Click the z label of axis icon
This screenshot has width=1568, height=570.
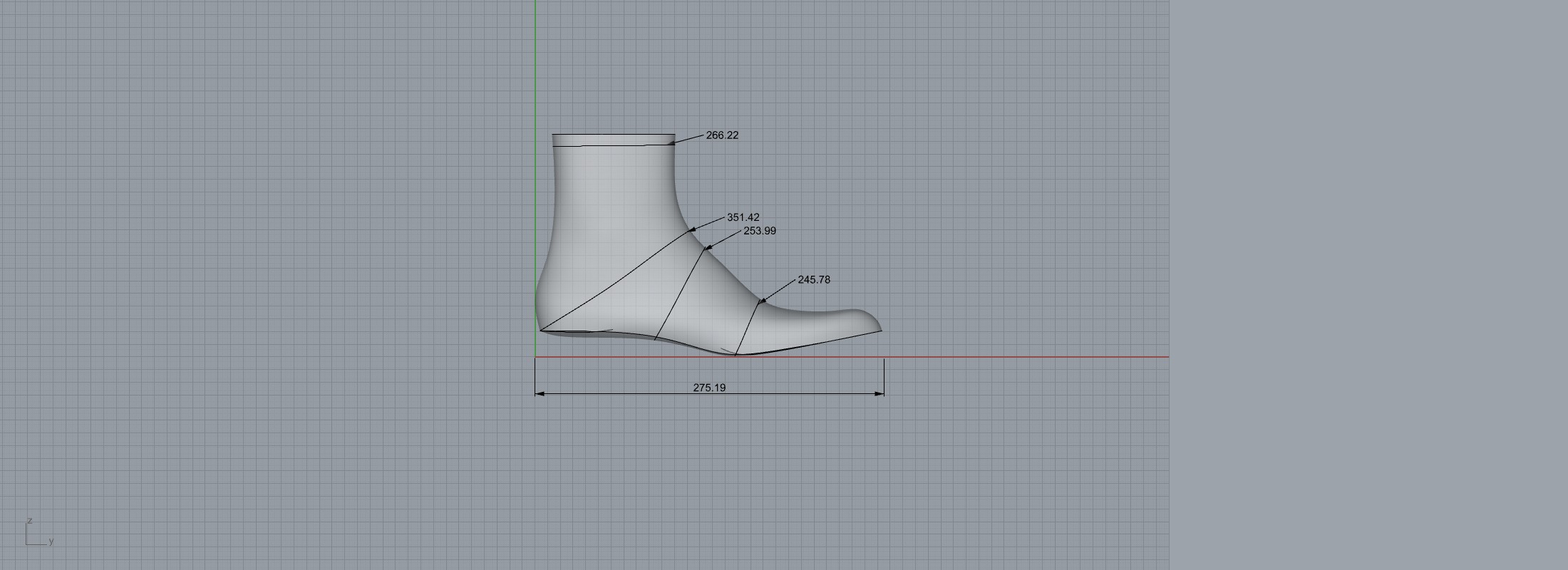click(29, 521)
